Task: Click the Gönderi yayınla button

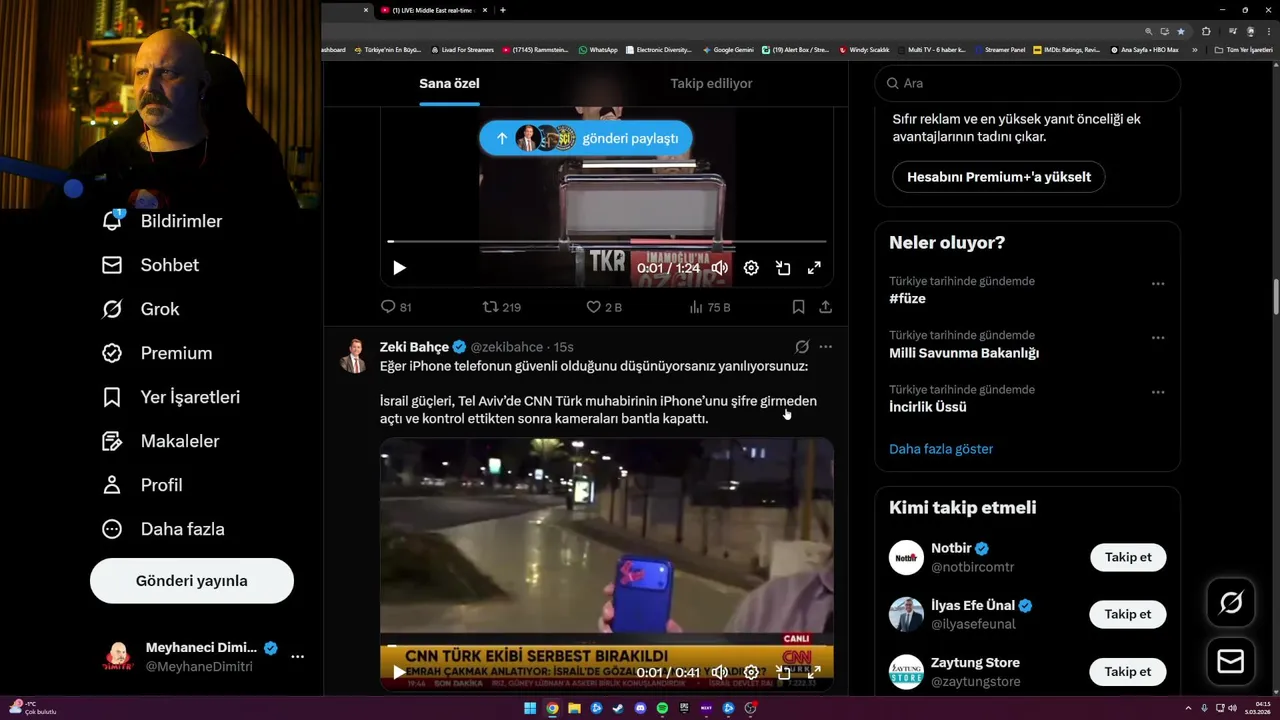Action: click(192, 581)
